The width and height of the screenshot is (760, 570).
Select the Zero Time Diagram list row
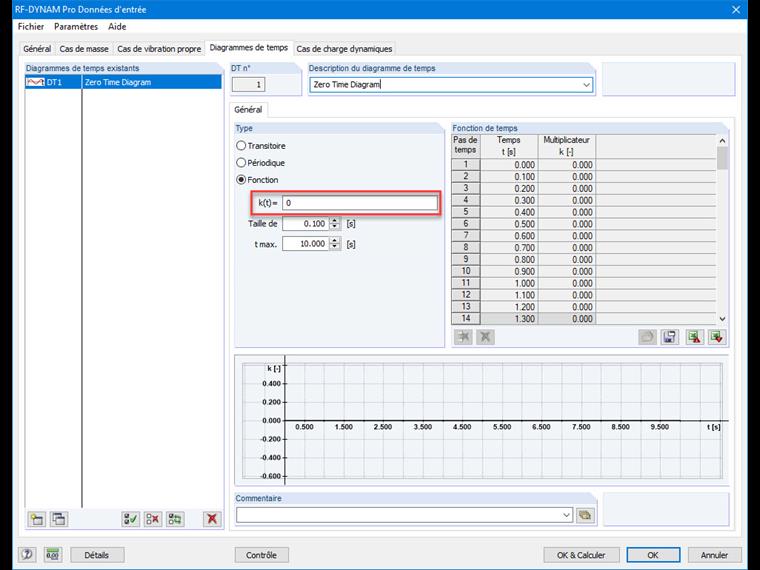click(x=124, y=82)
